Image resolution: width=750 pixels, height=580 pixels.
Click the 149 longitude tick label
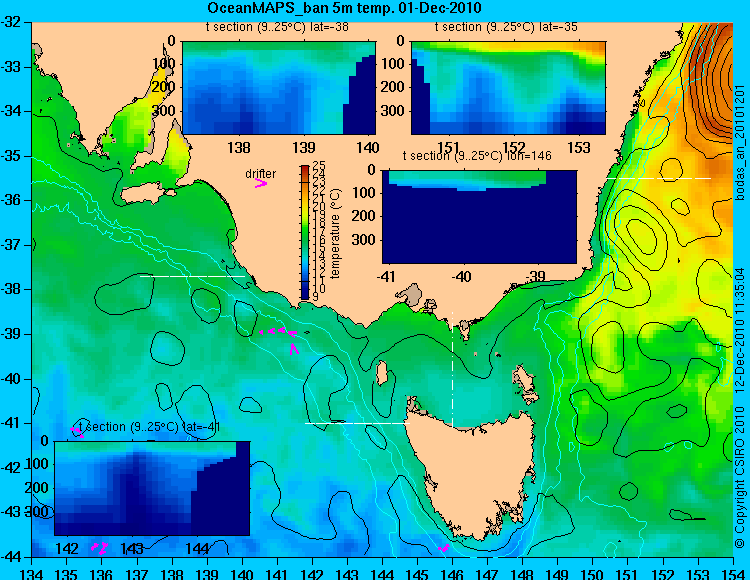[x=558, y=574]
